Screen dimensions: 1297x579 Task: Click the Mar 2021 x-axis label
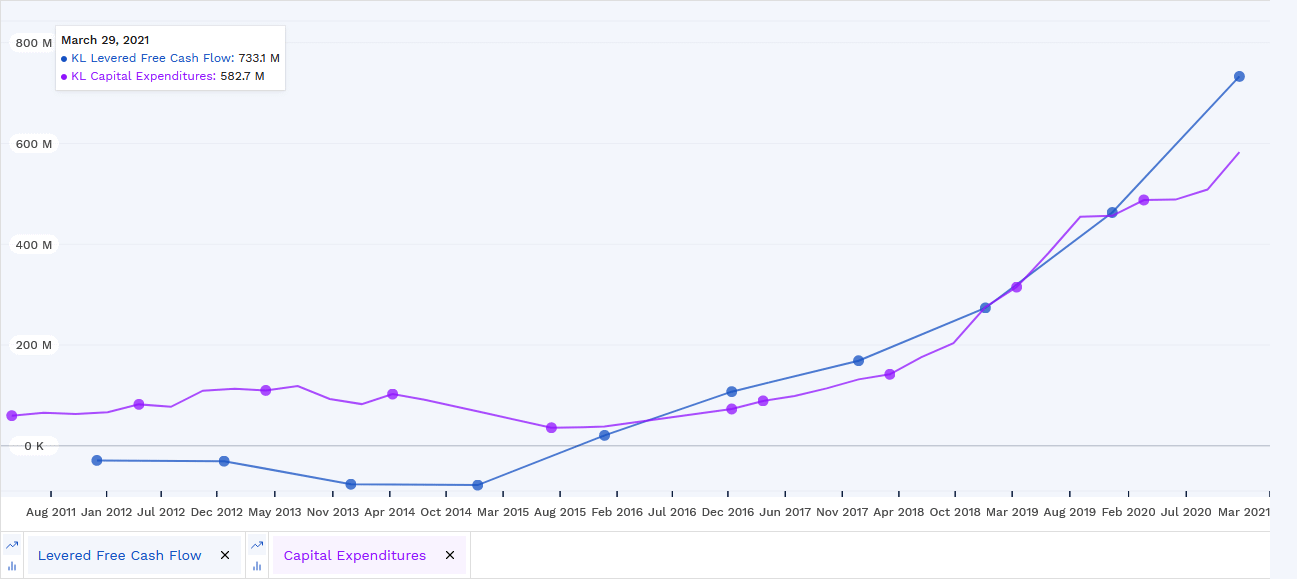tap(1243, 511)
